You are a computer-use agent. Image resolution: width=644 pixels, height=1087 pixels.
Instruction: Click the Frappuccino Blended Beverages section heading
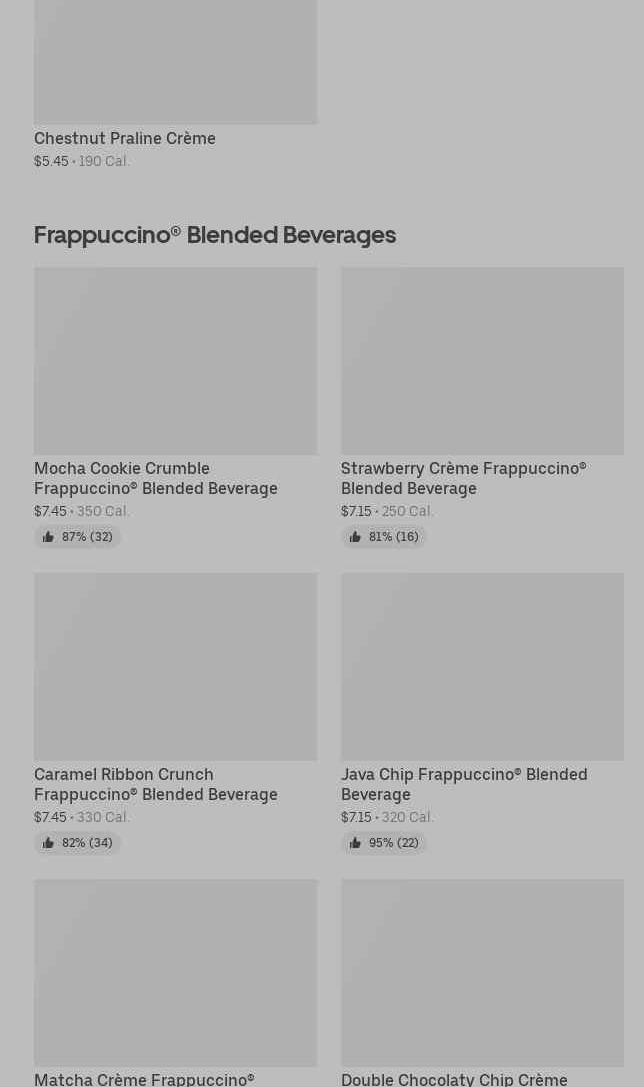click(215, 235)
